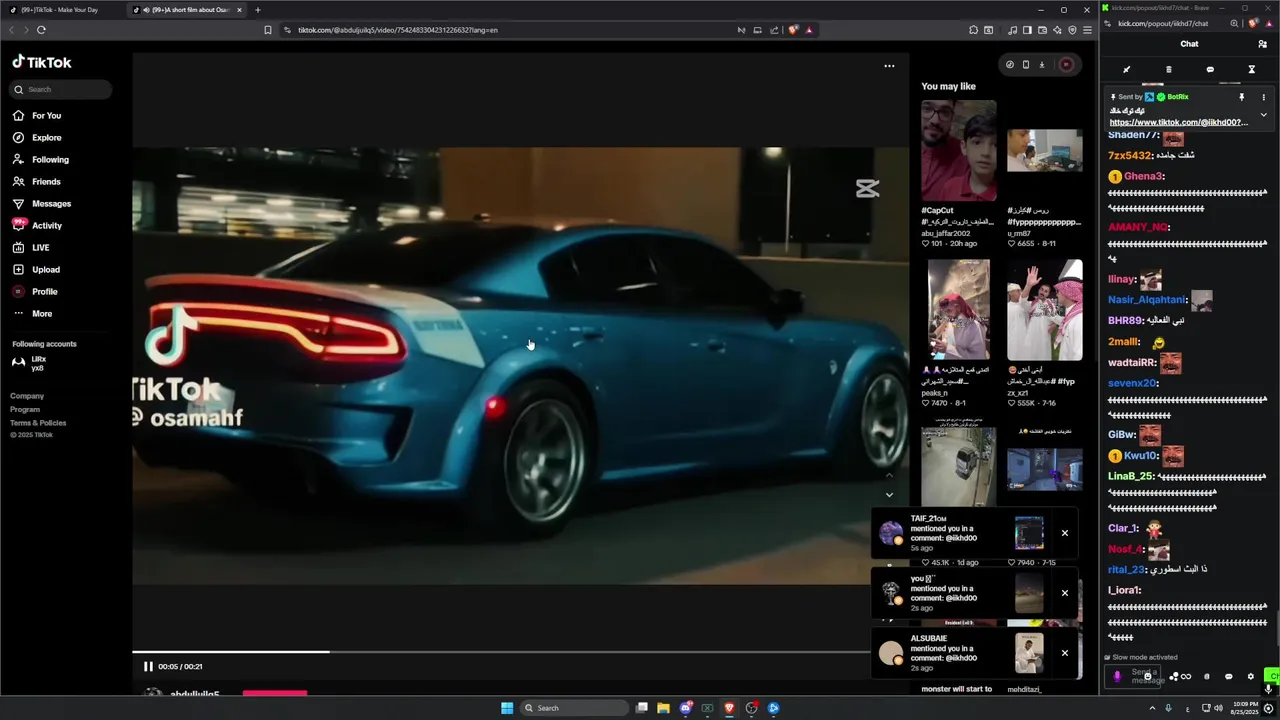1280x720 pixels.
Task: Open the Kick chat users icon
Action: (x=1262, y=44)
